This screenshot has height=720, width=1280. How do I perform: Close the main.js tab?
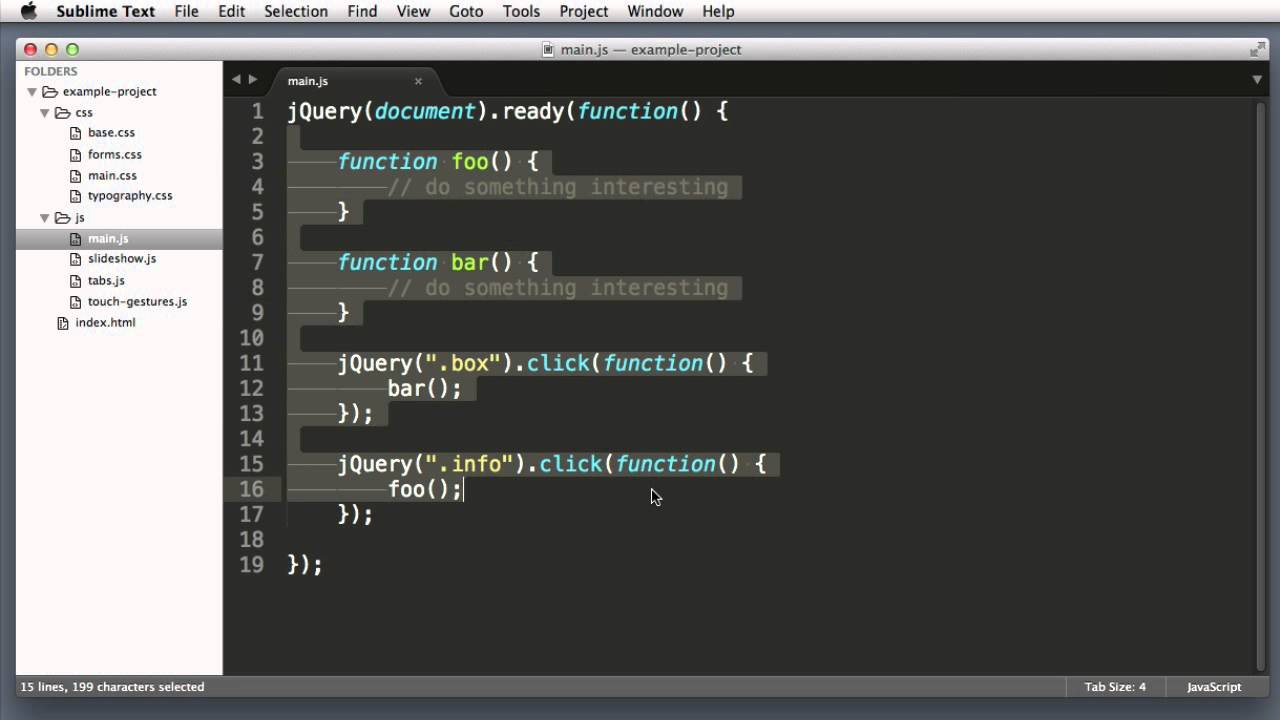coord(418,81)
